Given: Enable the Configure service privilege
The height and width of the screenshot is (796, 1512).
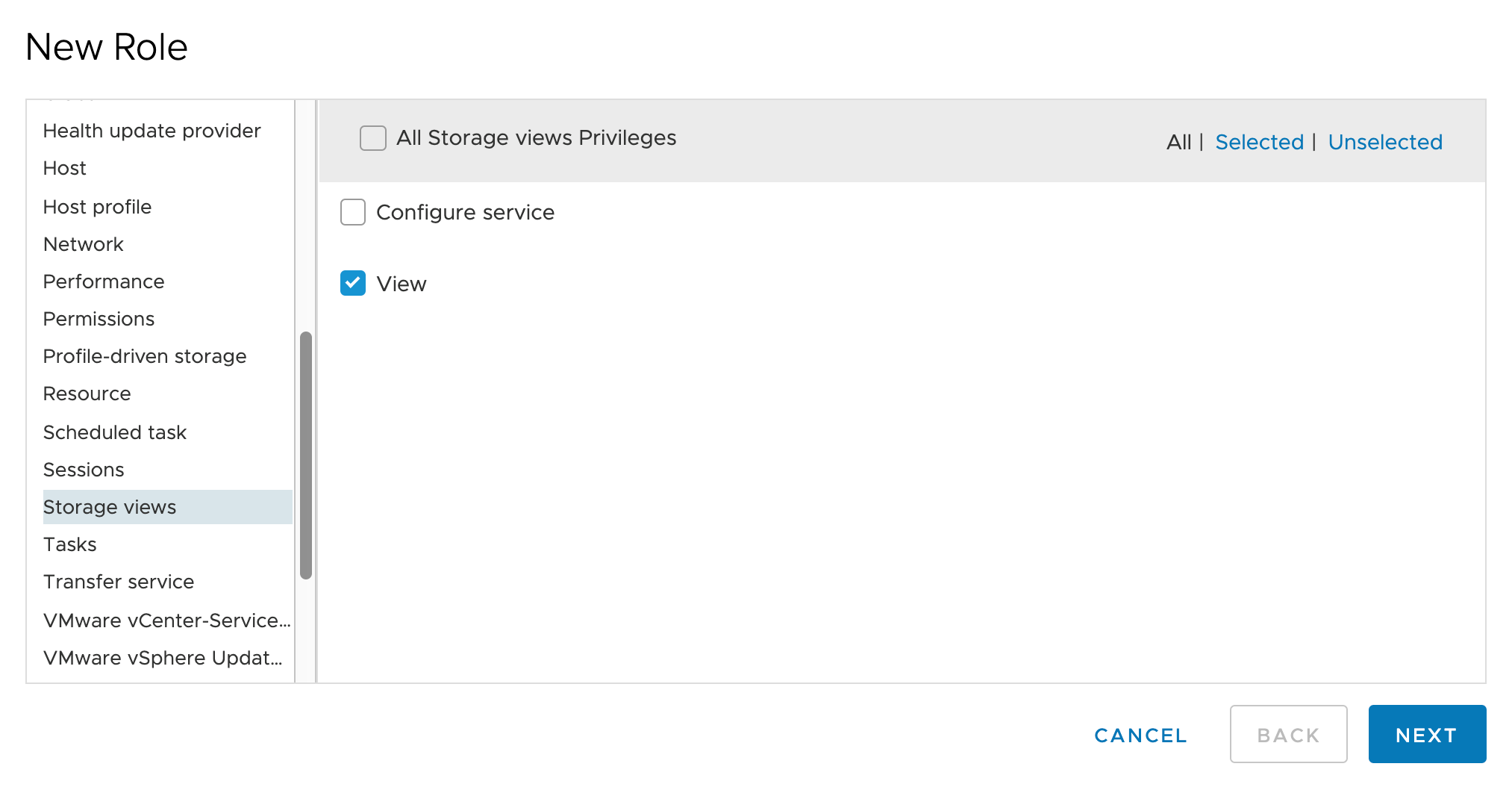Looking at the screenshot, I should pos(353,212).
